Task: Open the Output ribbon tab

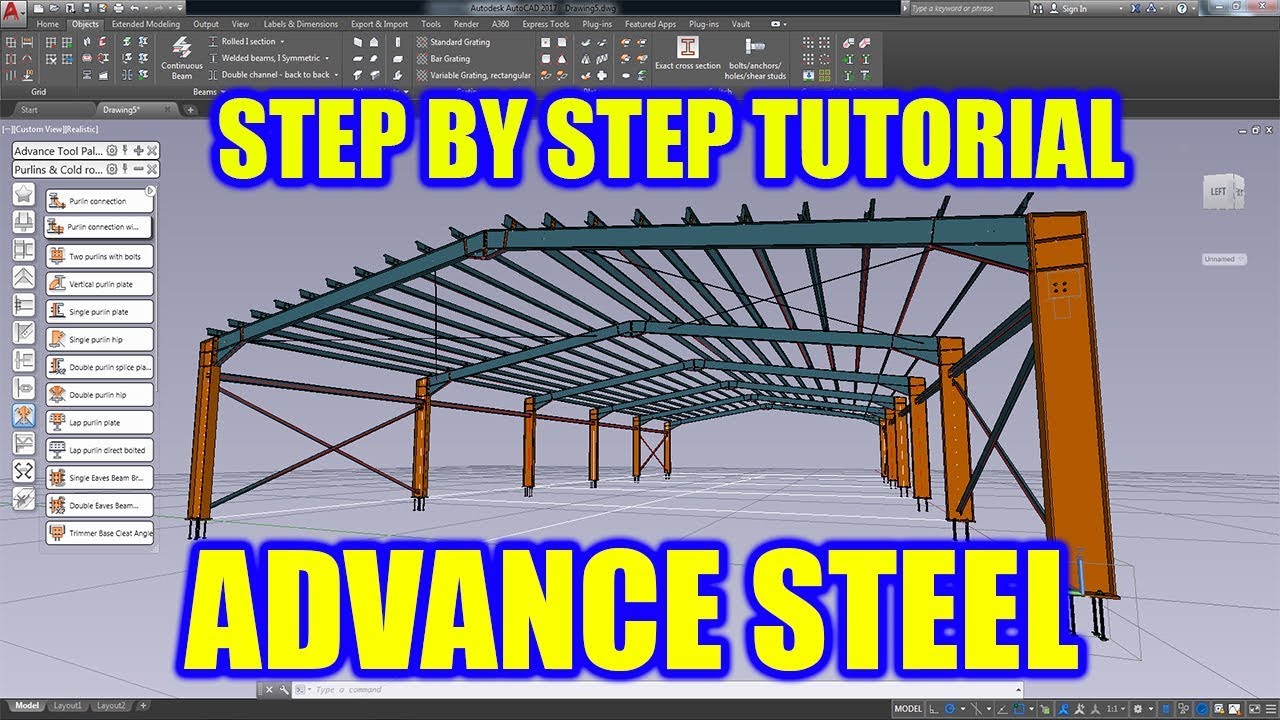Action: [206, 24]
